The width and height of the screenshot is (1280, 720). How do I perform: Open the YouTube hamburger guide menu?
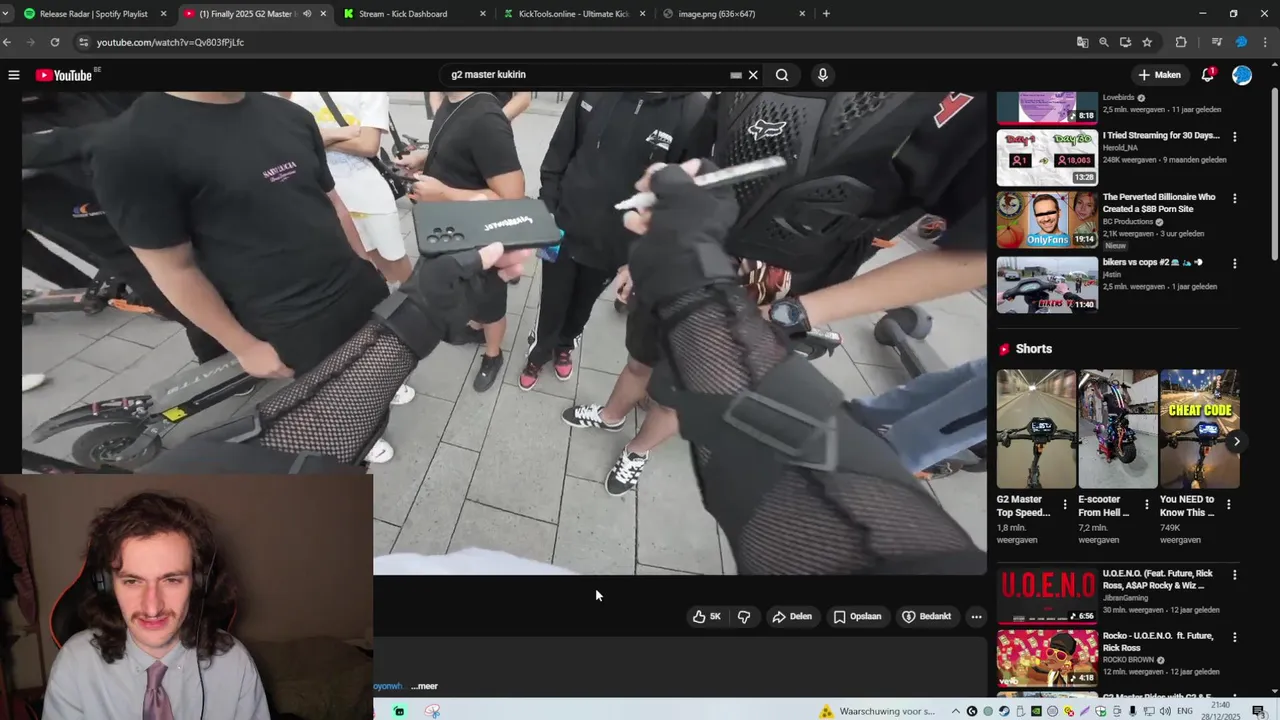tap(14, 75)
